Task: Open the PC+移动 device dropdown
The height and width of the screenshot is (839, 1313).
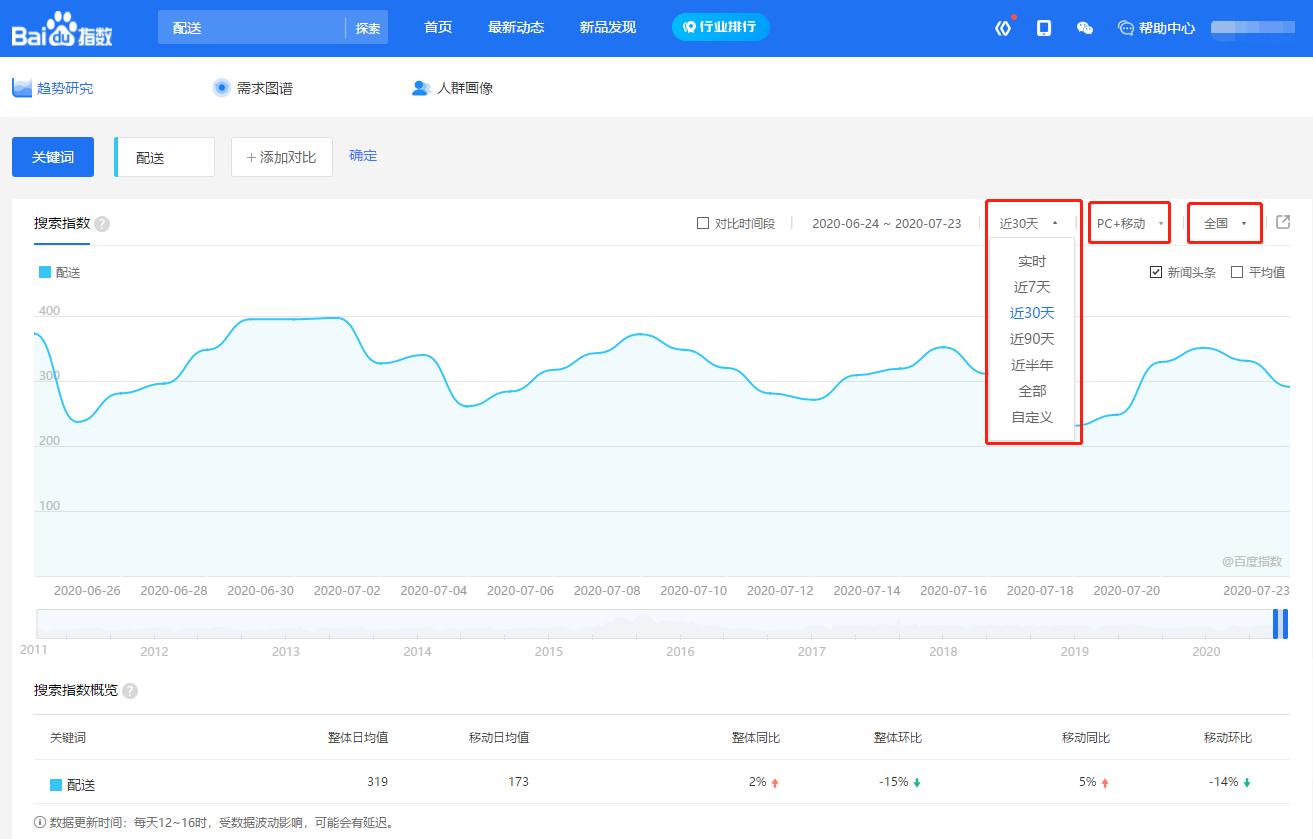Action: coord(1128,222)
